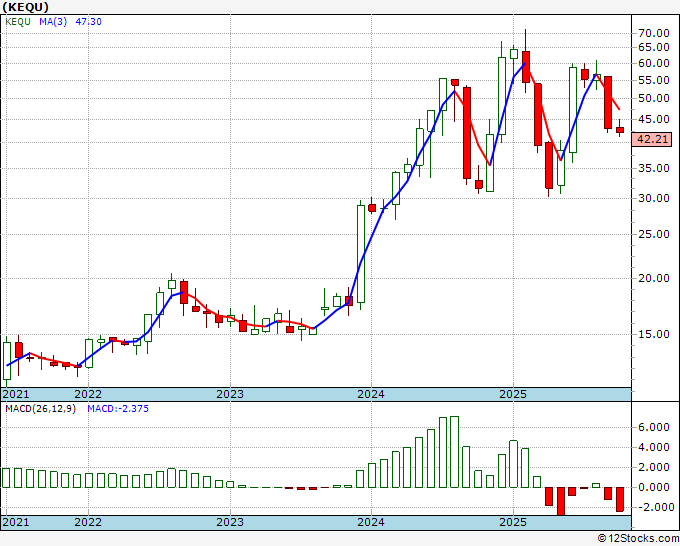Click the 15.00 price axis label
Image resolution: width=680 pixels, height=546 pixels.
click(653, 334)
